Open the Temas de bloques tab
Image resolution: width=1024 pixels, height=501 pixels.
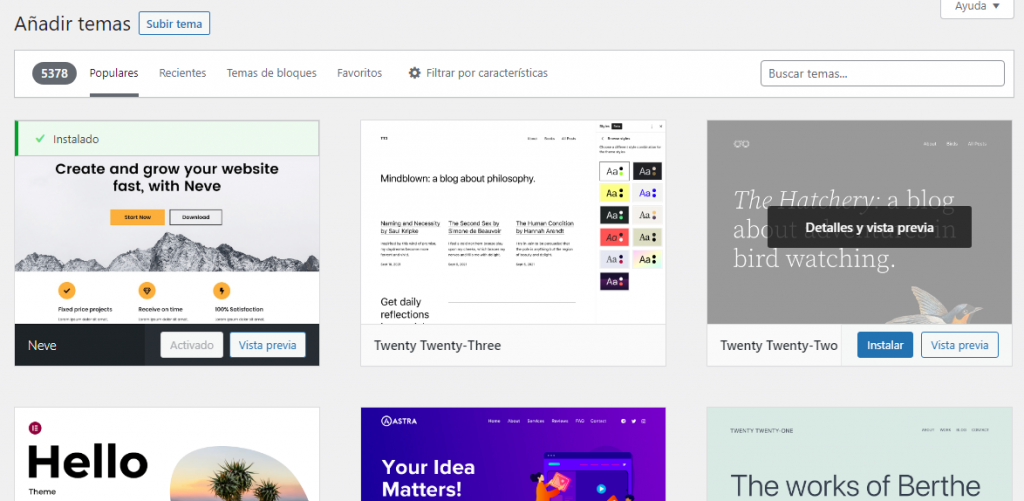[x=272, y=73]
